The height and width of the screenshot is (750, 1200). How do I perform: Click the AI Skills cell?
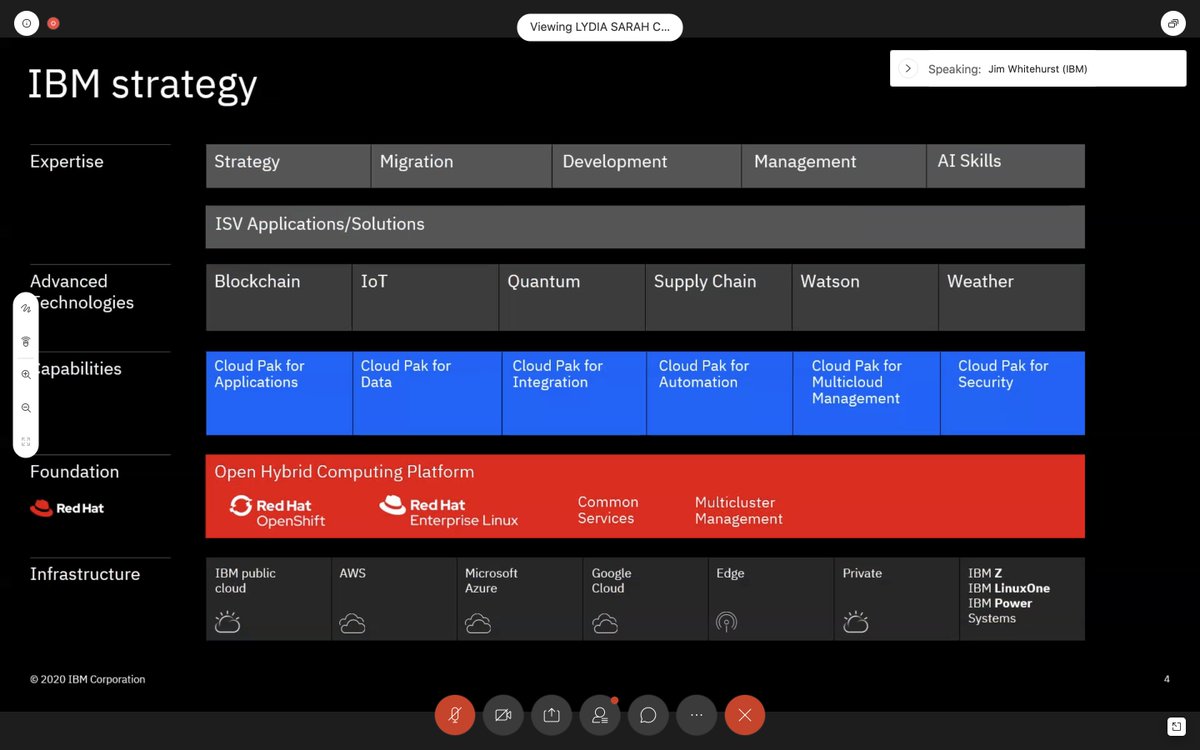[x=1006, y=166]
